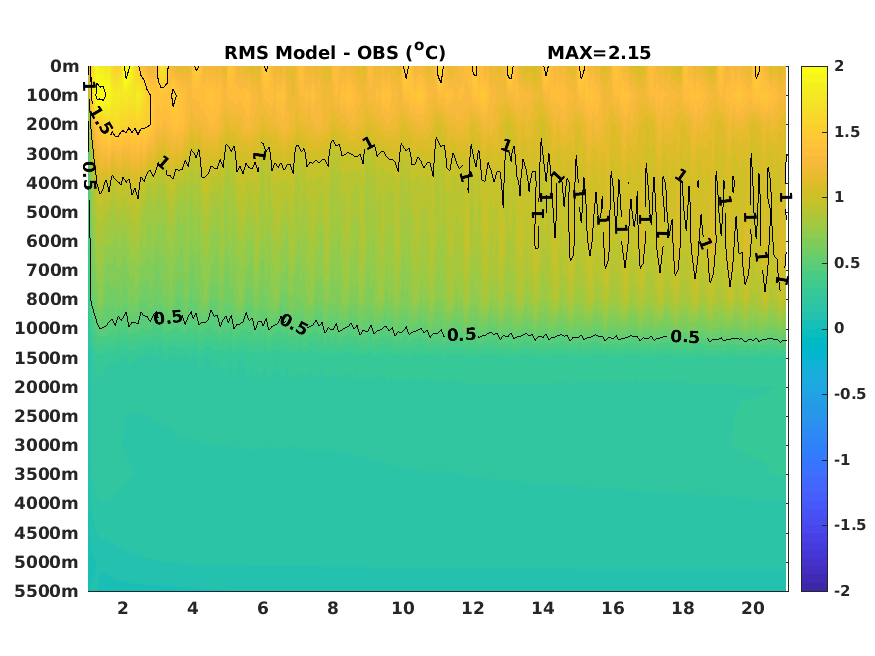Image resolution: width=875 pixels, height=656 pixels.
Task: Click the "1500m" depth label
Action: [46, 358]
